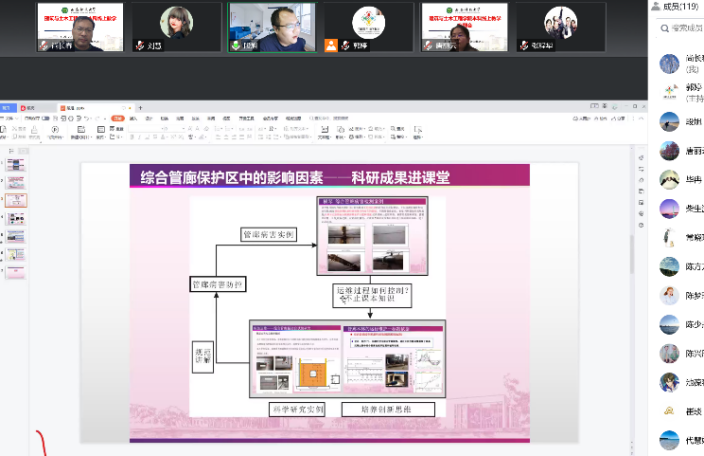Click the orange person icon on fourth video tile

(331, 45)
